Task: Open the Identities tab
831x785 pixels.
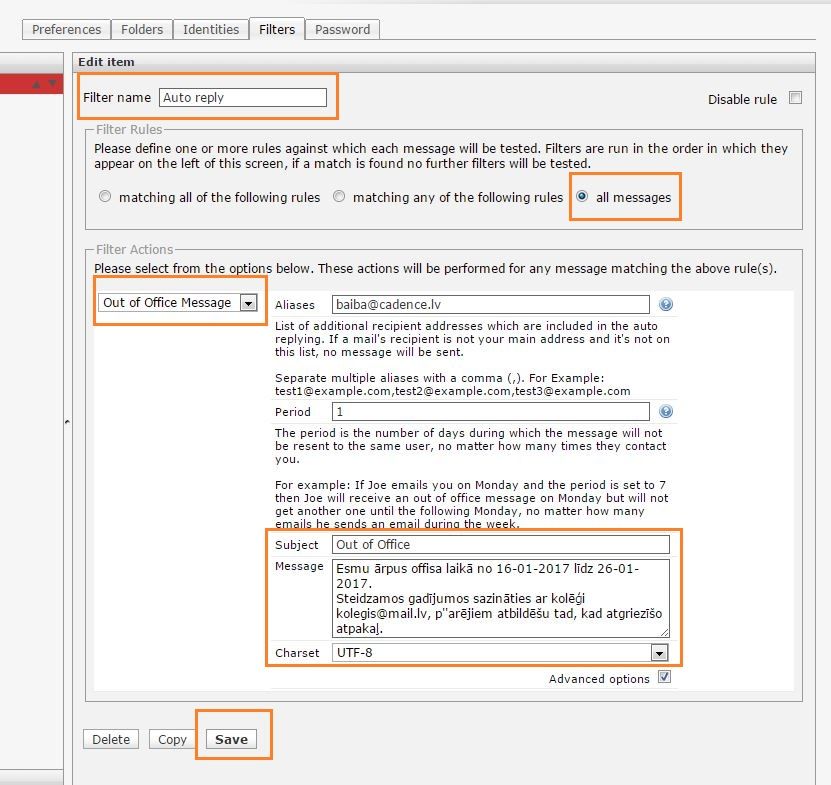Action: point(211,29)
